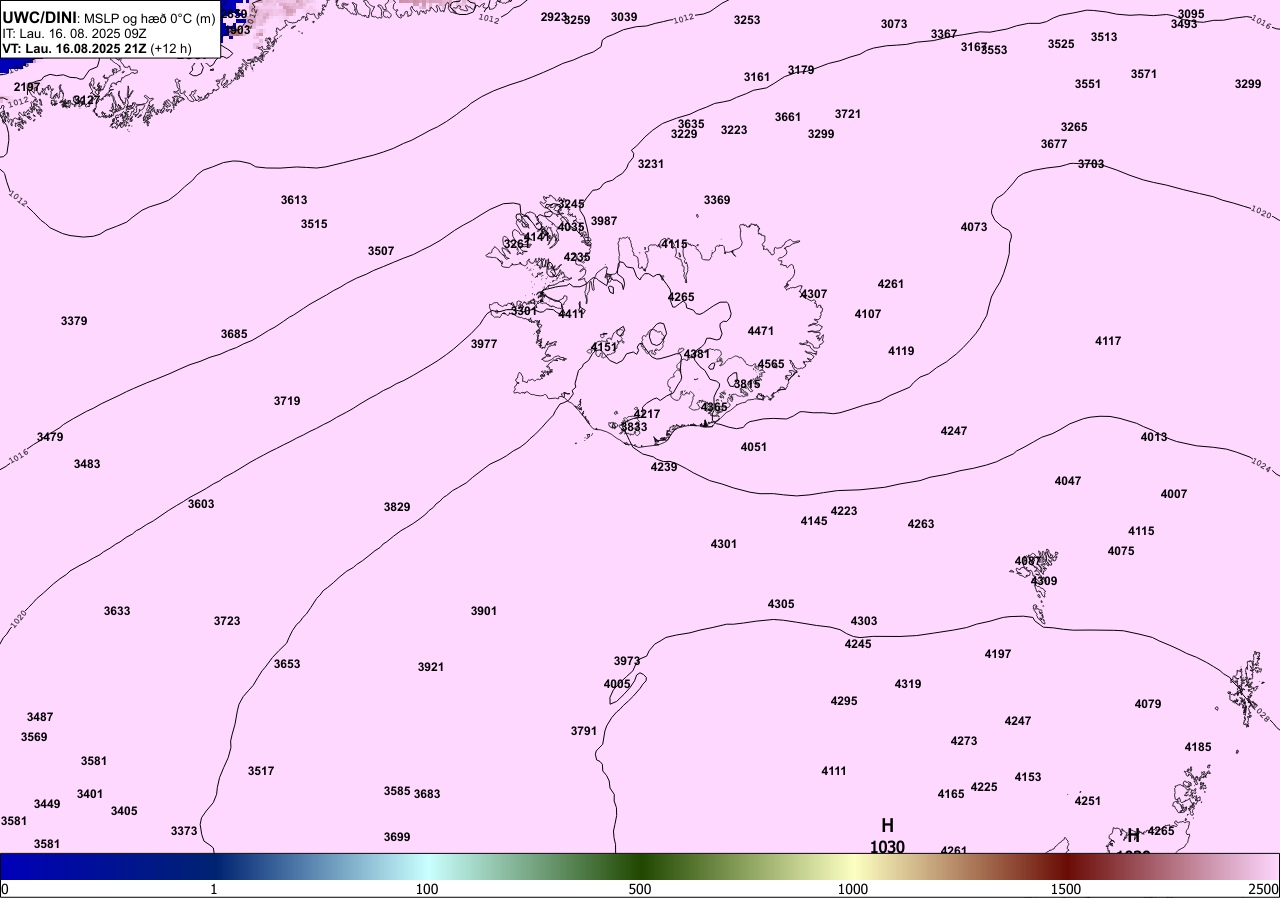Click the value 4117 on the right side
Screen dimensions: 1280x898
[x=1108, y=341]
